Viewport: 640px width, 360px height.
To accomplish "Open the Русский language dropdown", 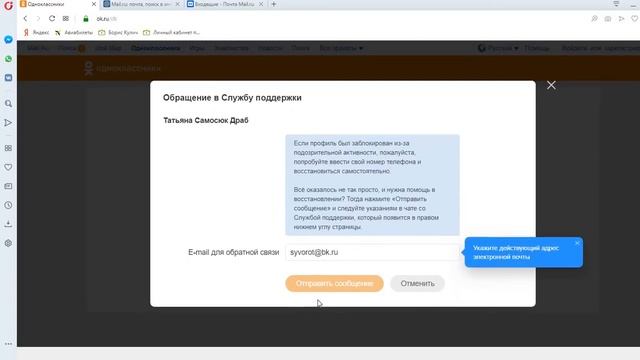I will (x=498, y=48).
